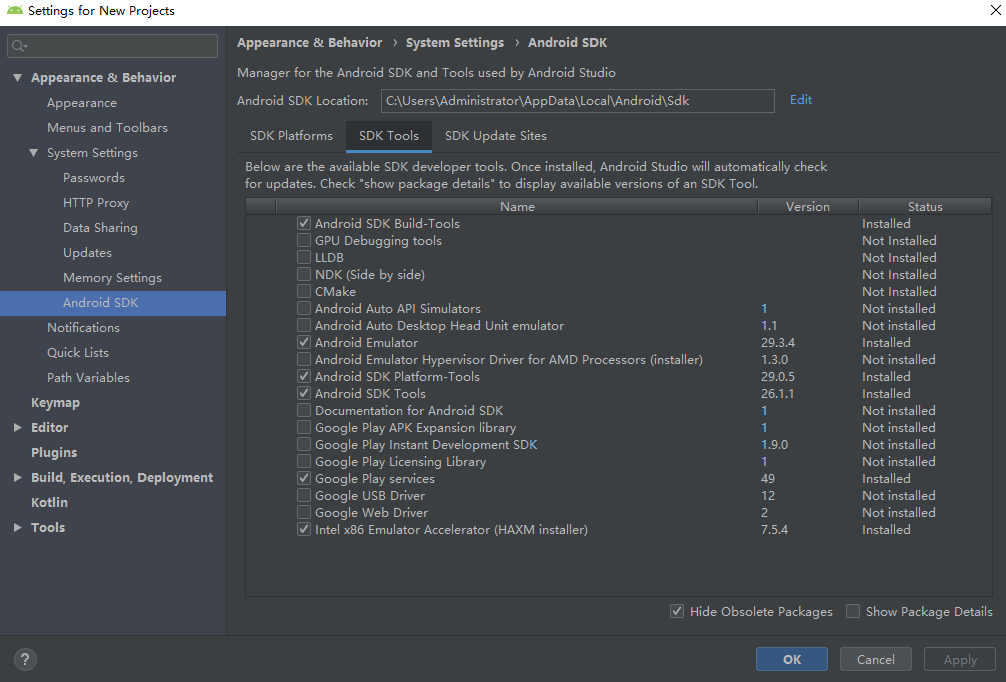Click the Cancel button
Image resolution: width=1006 pixels, height=682 pixels.
pyautogui.click(x=875, y=660)
